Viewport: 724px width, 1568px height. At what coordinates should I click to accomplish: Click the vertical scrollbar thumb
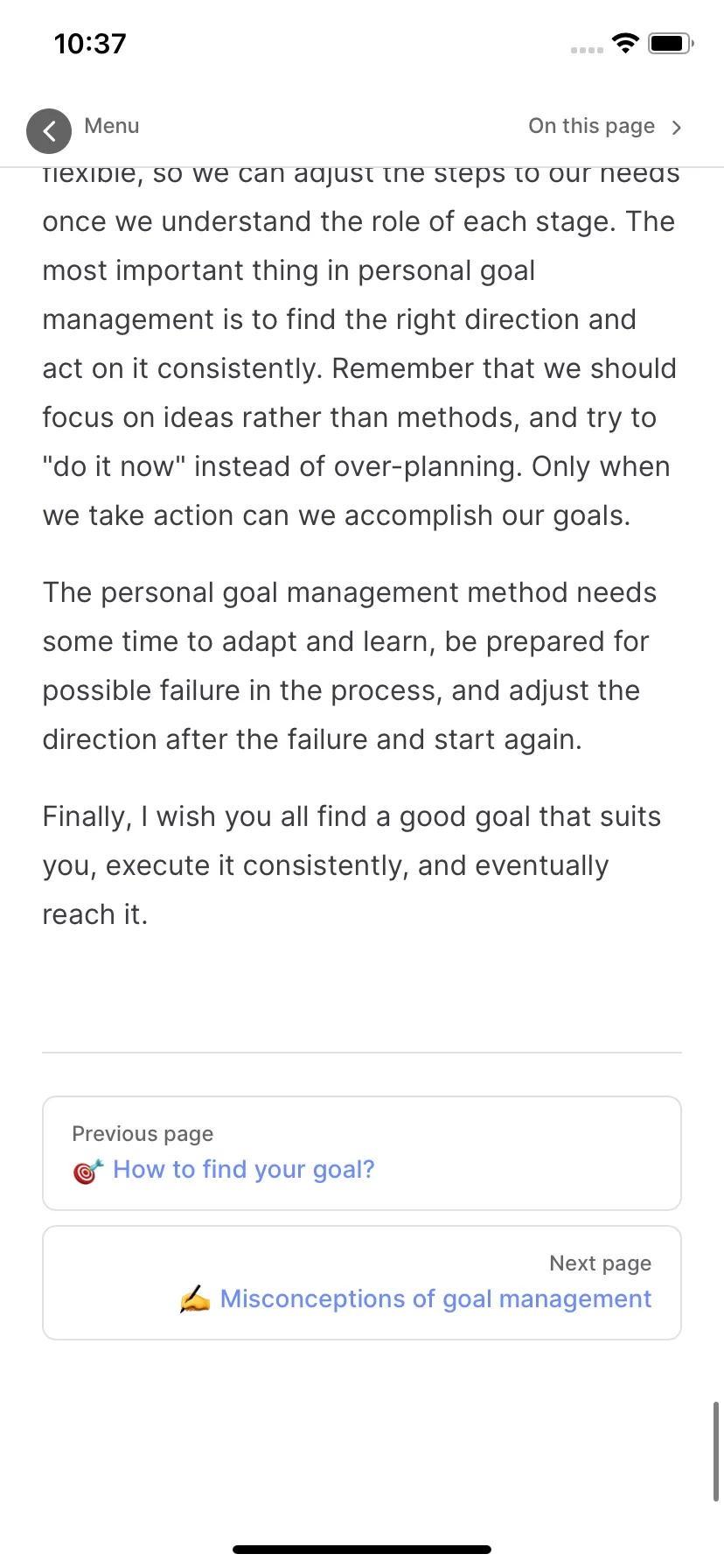(716, 1452)
